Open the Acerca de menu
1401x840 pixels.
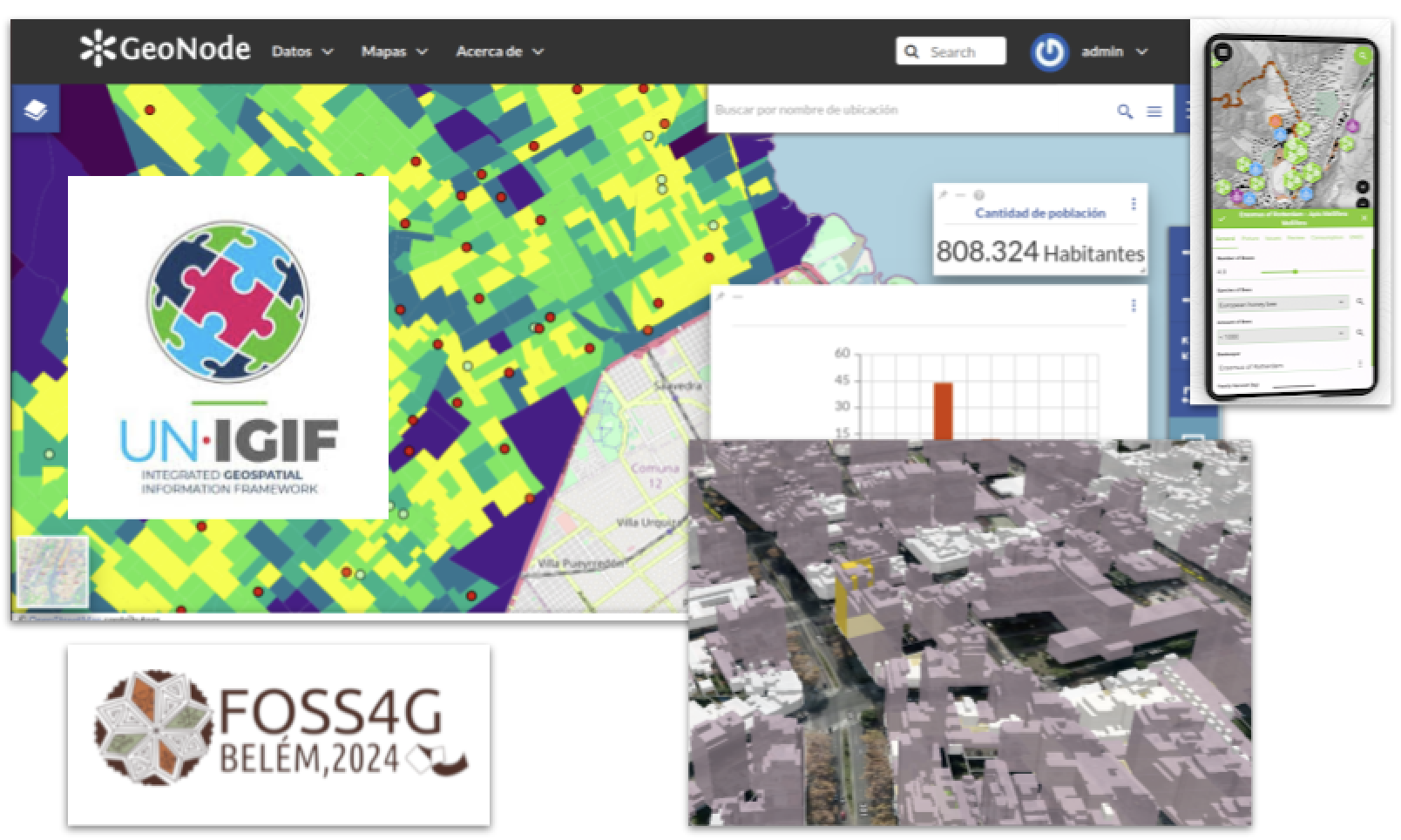pos(499,52)
